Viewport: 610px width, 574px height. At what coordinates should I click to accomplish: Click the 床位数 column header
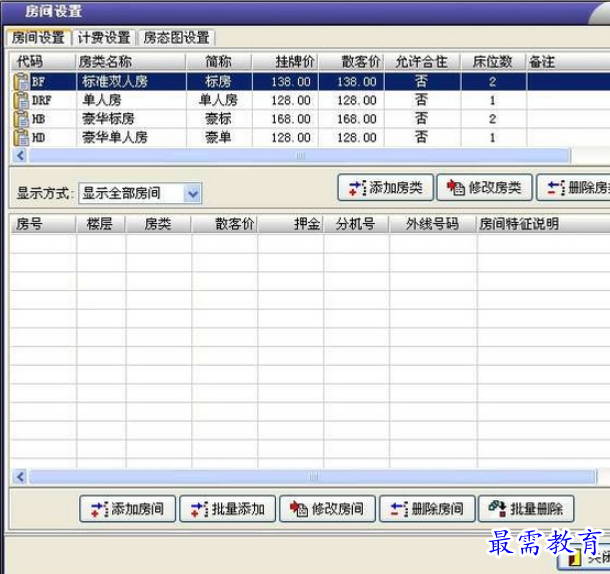493,62
